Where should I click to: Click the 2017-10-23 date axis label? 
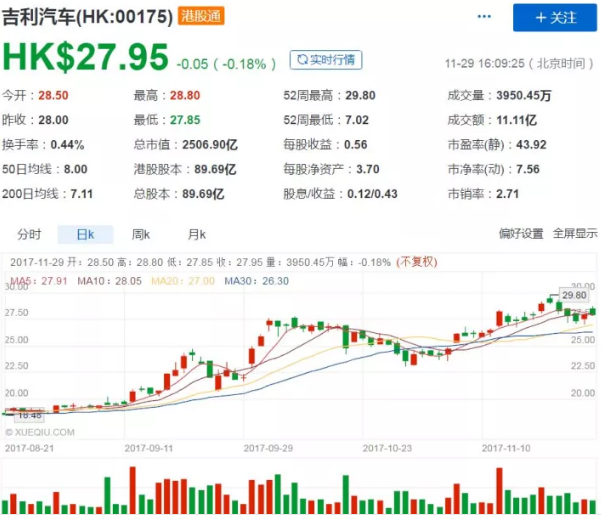[x=387, y=448]
